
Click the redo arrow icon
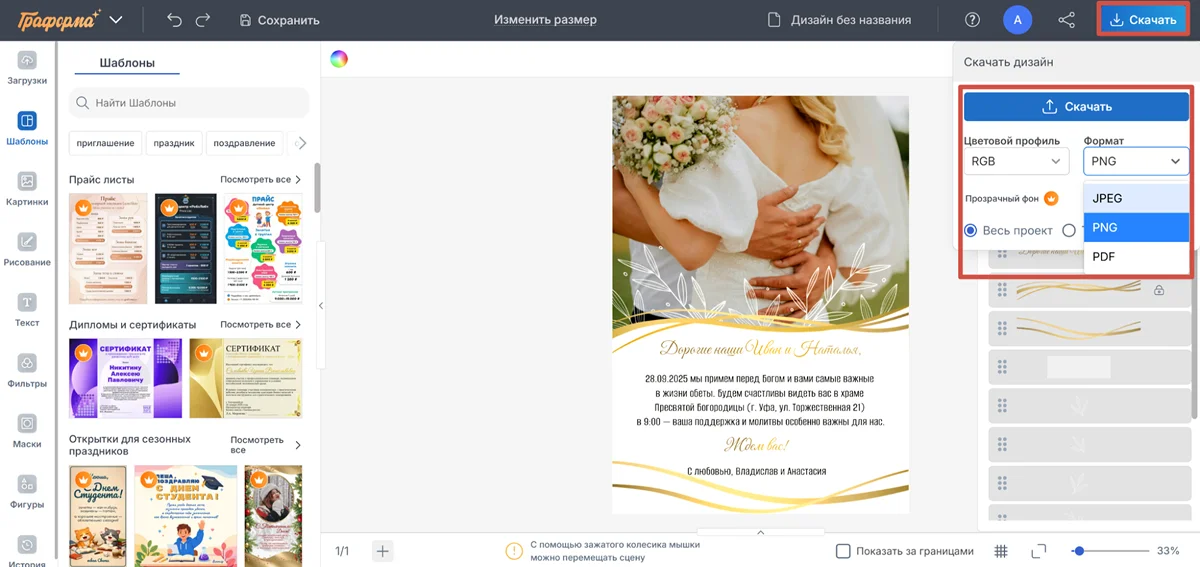[203, 20]
